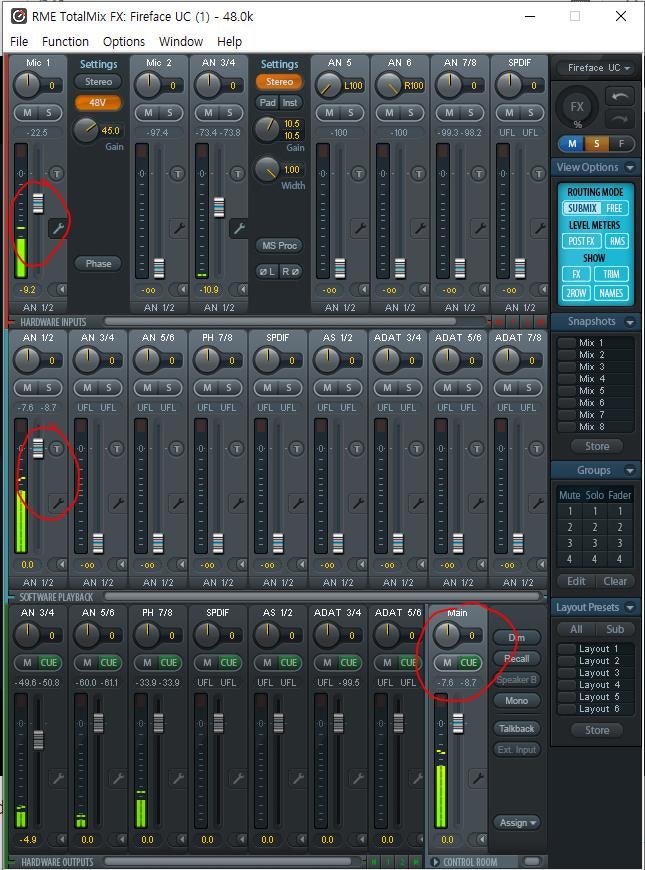Open wrench settings on playback AN 1/2
The height and width of the screenshot is (870, 645).
point(57,503)
